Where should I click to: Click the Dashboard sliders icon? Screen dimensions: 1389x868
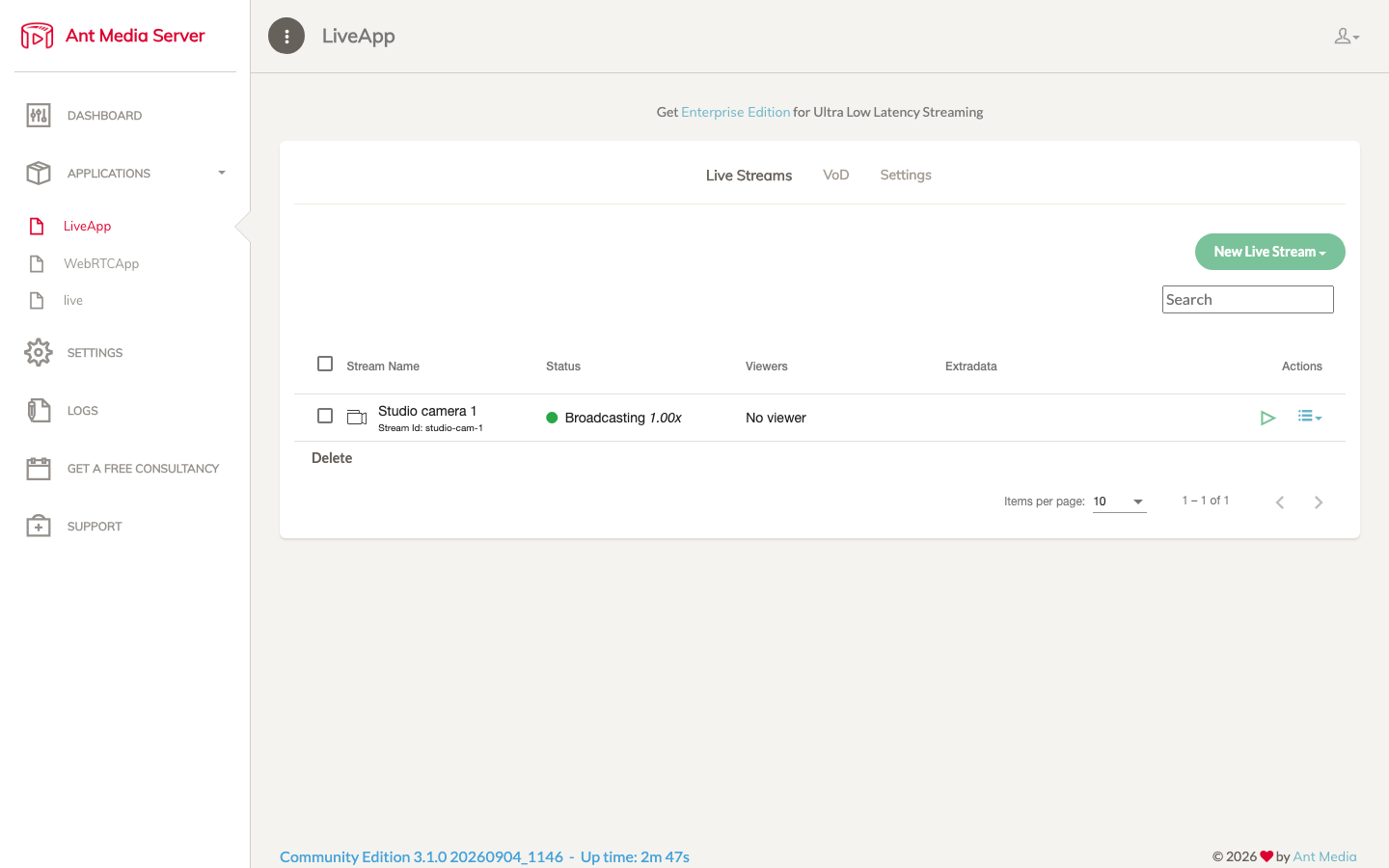(39, 116)
